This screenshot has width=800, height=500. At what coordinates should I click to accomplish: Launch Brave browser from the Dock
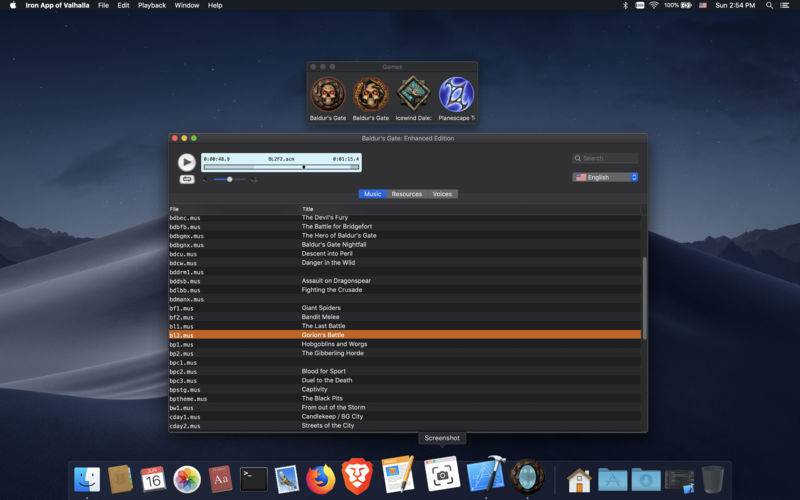tap(357, 477)
